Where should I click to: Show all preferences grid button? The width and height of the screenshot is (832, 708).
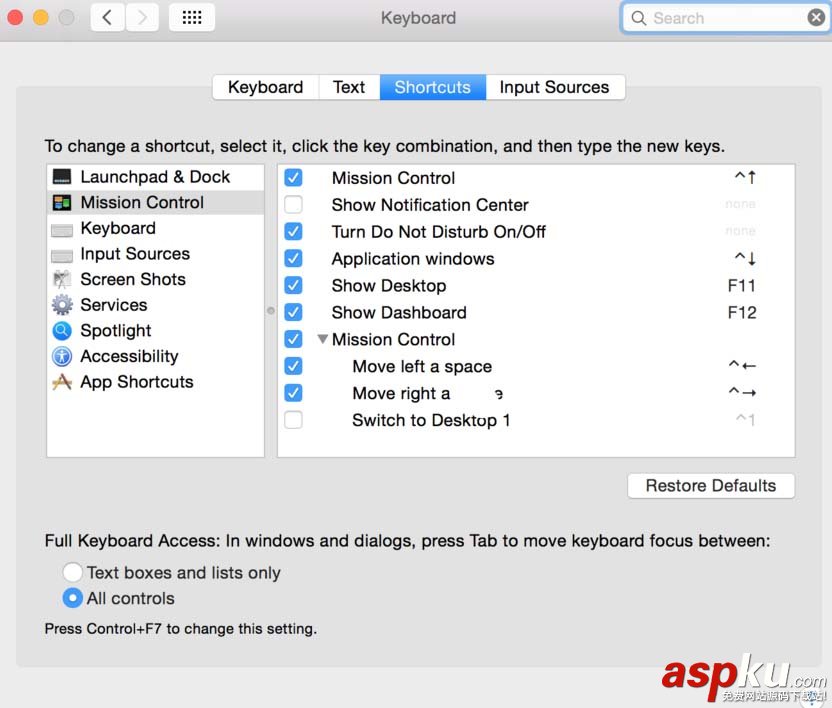coord(192,18)
